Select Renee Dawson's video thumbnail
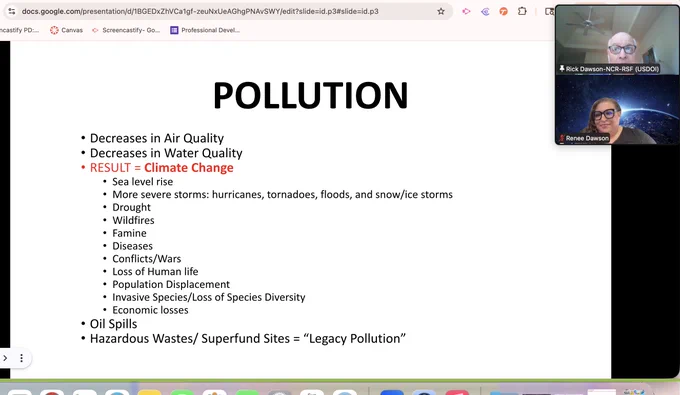 (617, 109)
